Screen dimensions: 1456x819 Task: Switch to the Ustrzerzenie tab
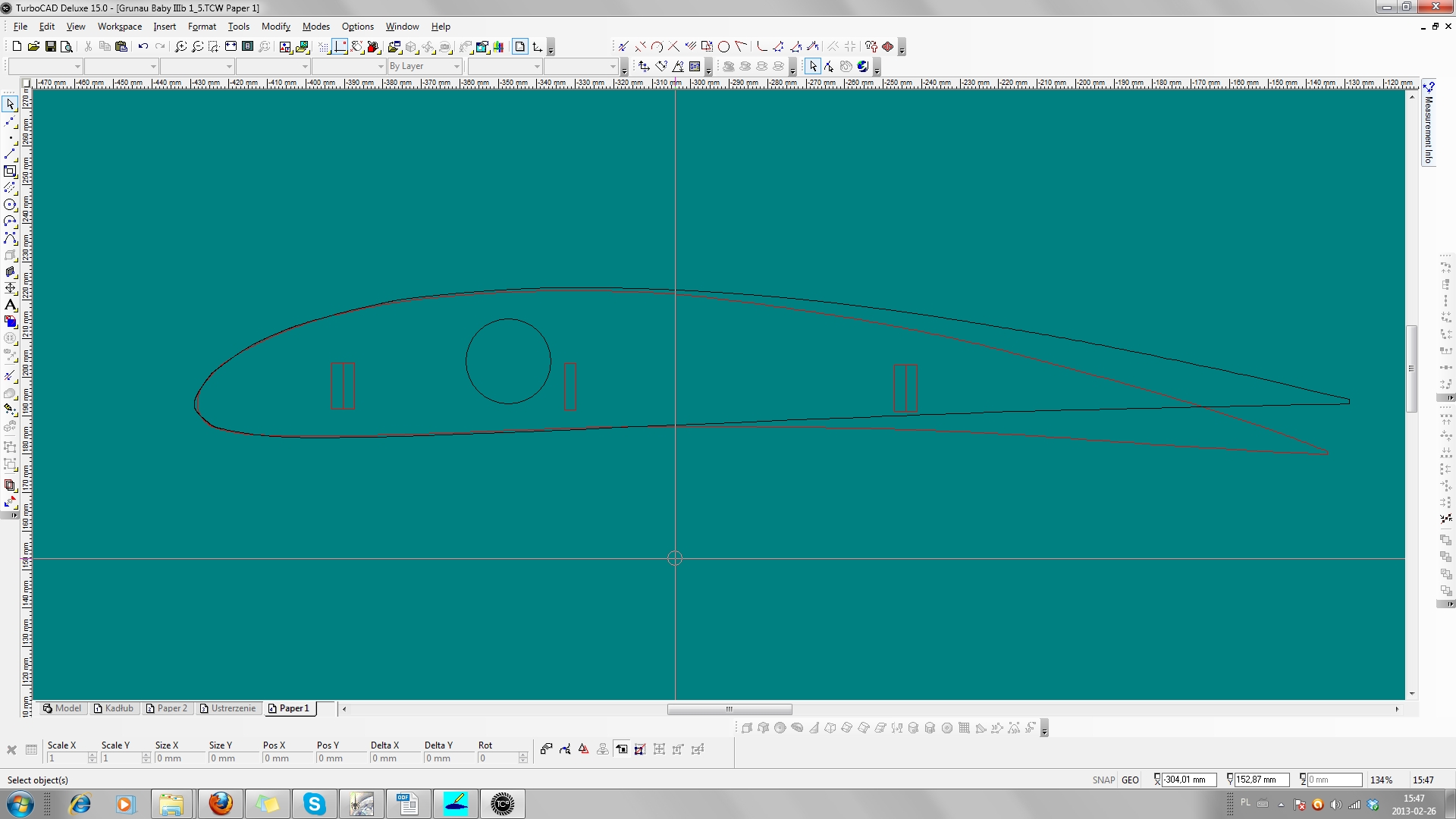[x=227, y=708]
